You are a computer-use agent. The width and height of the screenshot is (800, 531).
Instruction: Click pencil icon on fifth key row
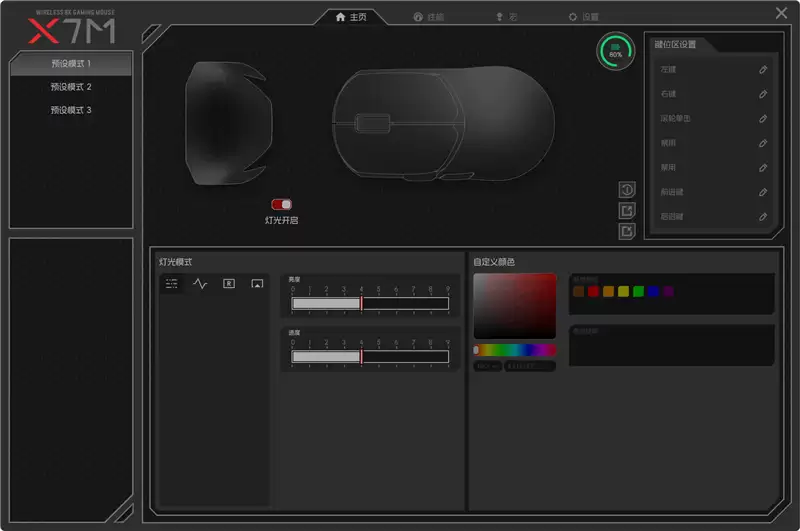763,167
